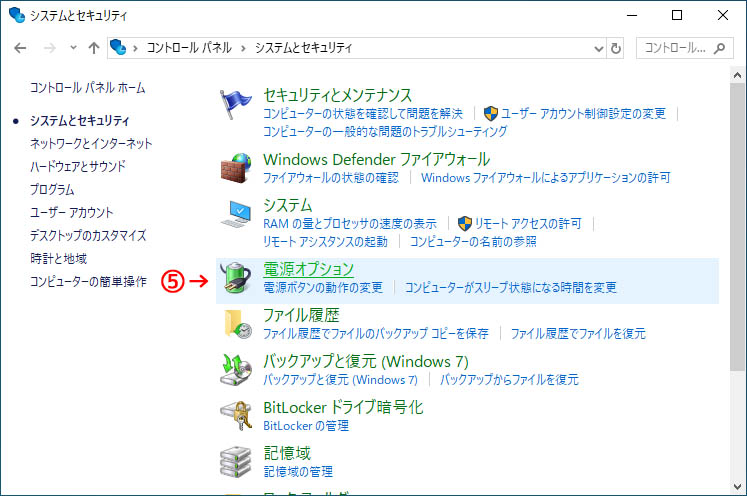747x496 pixels.
Task: Open ファイル履歴 heading link
Action: (x=301, y=315)
